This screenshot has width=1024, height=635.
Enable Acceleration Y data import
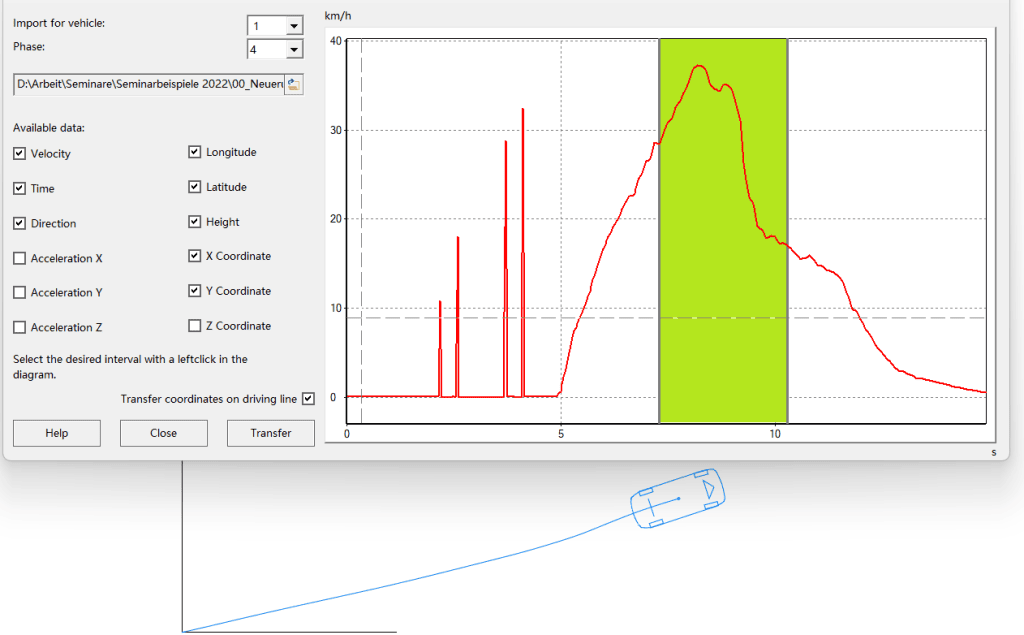20,292
